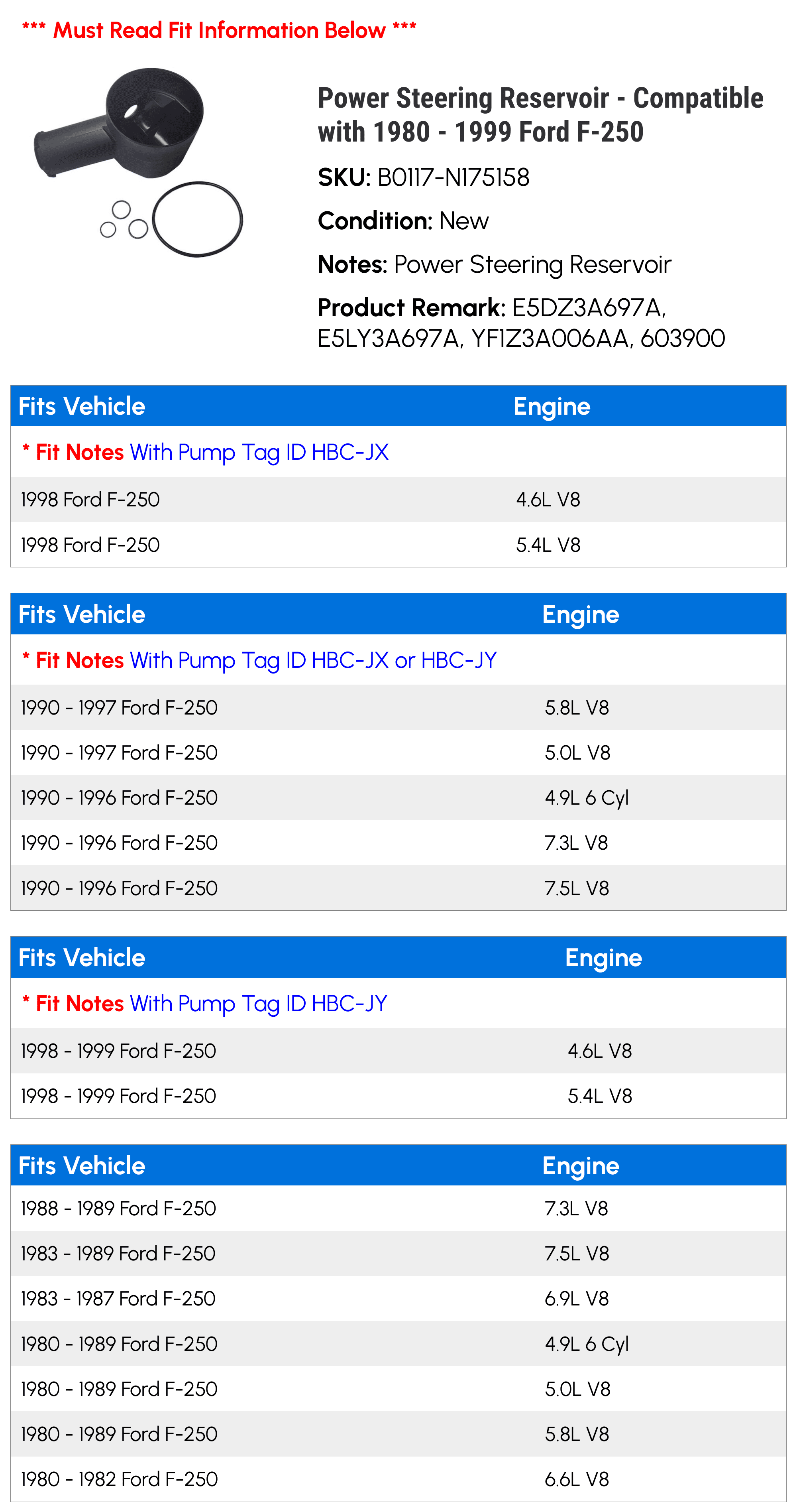Click the red Must Read Fit Information notice
797x1512 pixels.
pos(219,30)
